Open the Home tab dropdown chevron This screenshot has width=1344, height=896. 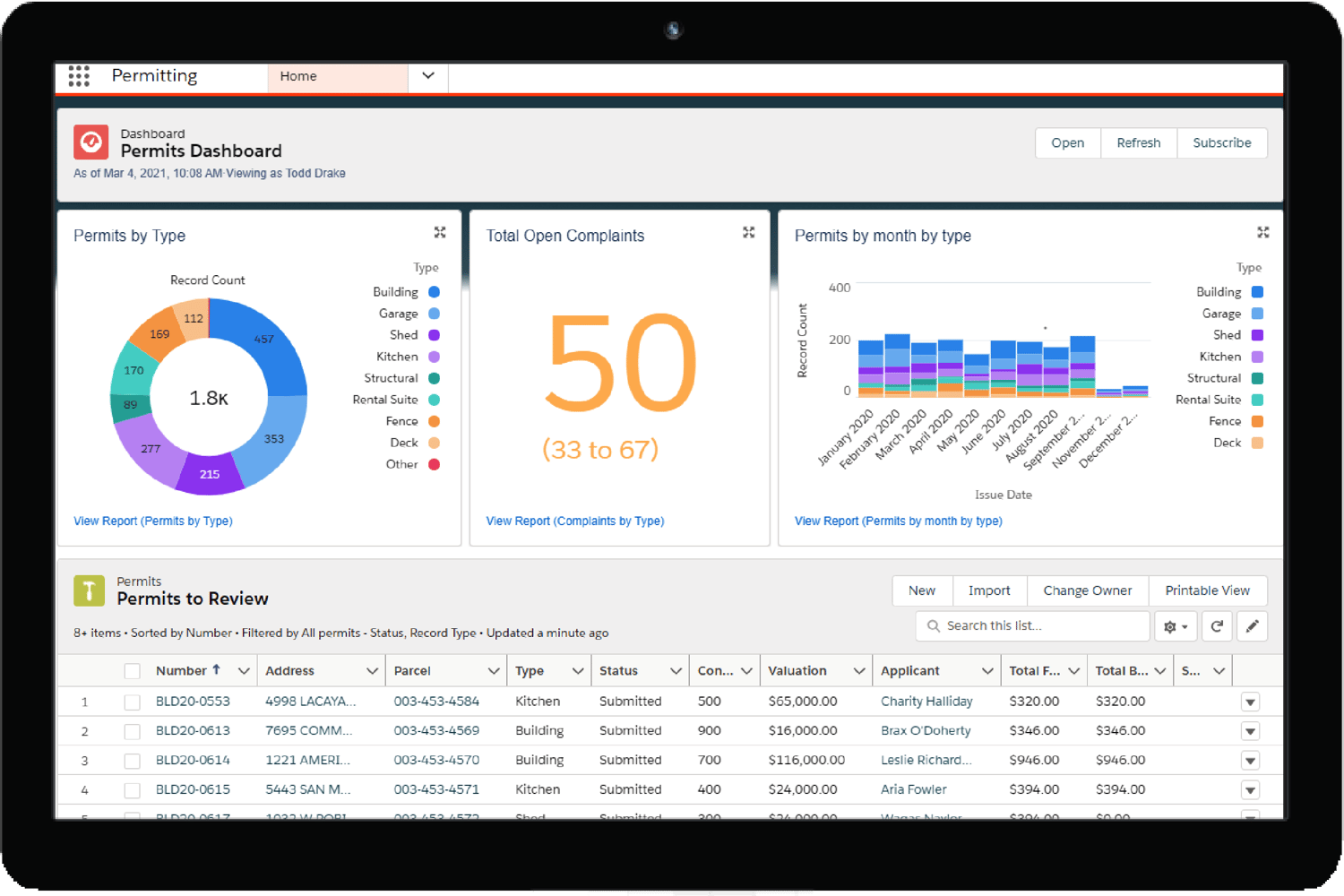(427, 76)
